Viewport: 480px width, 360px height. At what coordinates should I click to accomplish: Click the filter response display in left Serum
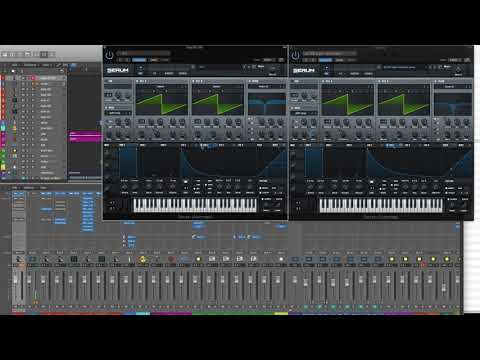[x=267, y=104]
